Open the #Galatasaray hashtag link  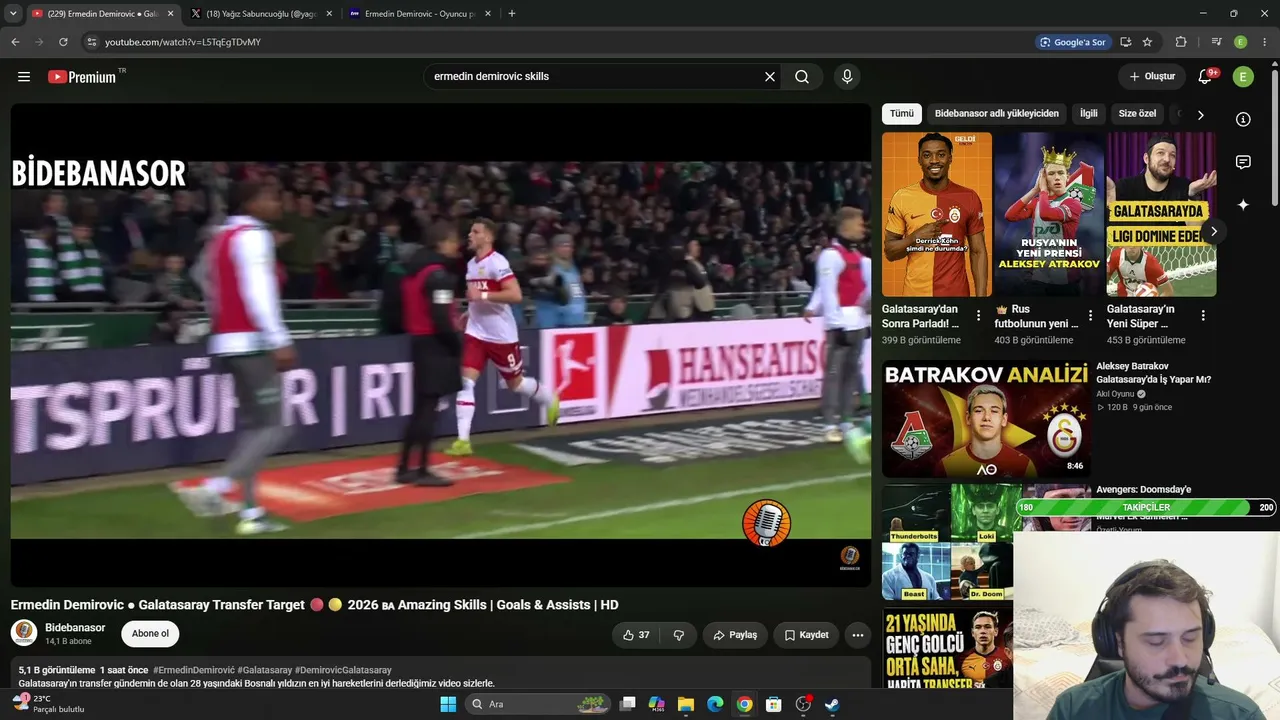[265, 670]
